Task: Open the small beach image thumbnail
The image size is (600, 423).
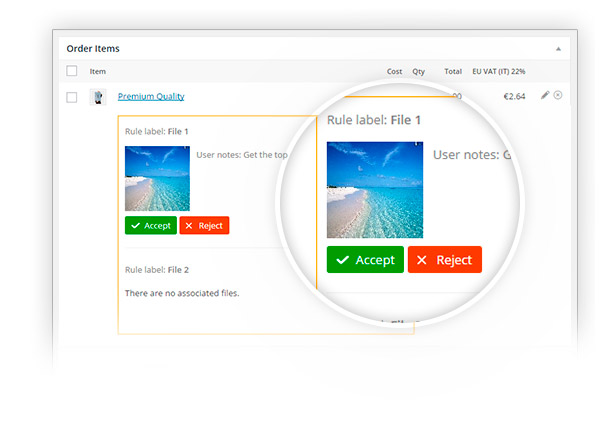Action: (157, 178)
